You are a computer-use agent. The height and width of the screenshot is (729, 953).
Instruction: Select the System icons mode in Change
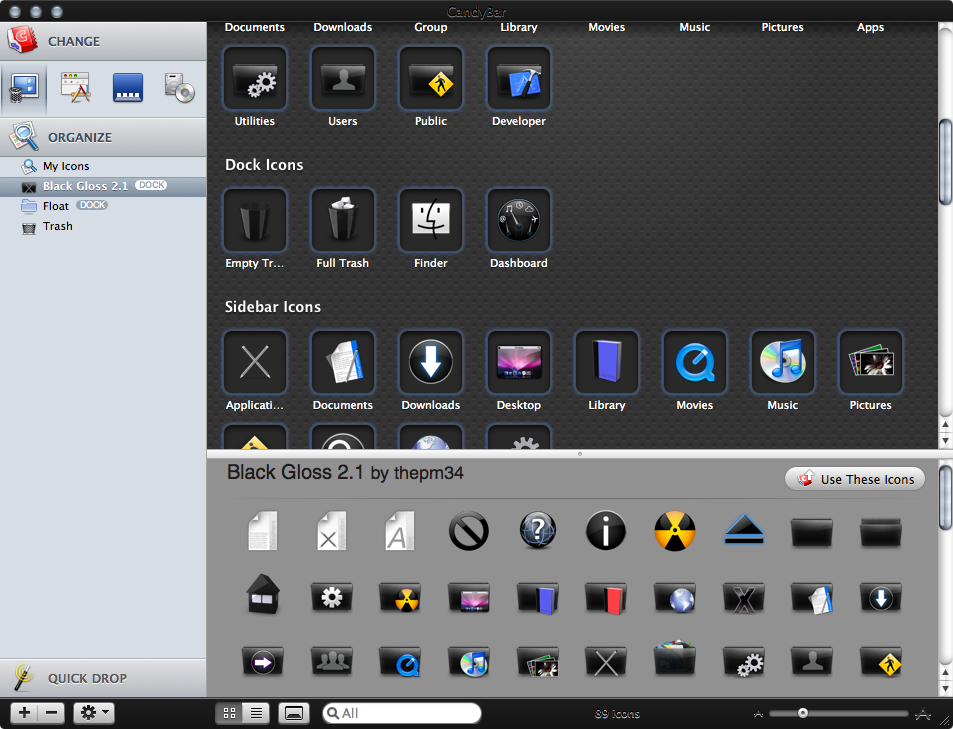point(24,89)
